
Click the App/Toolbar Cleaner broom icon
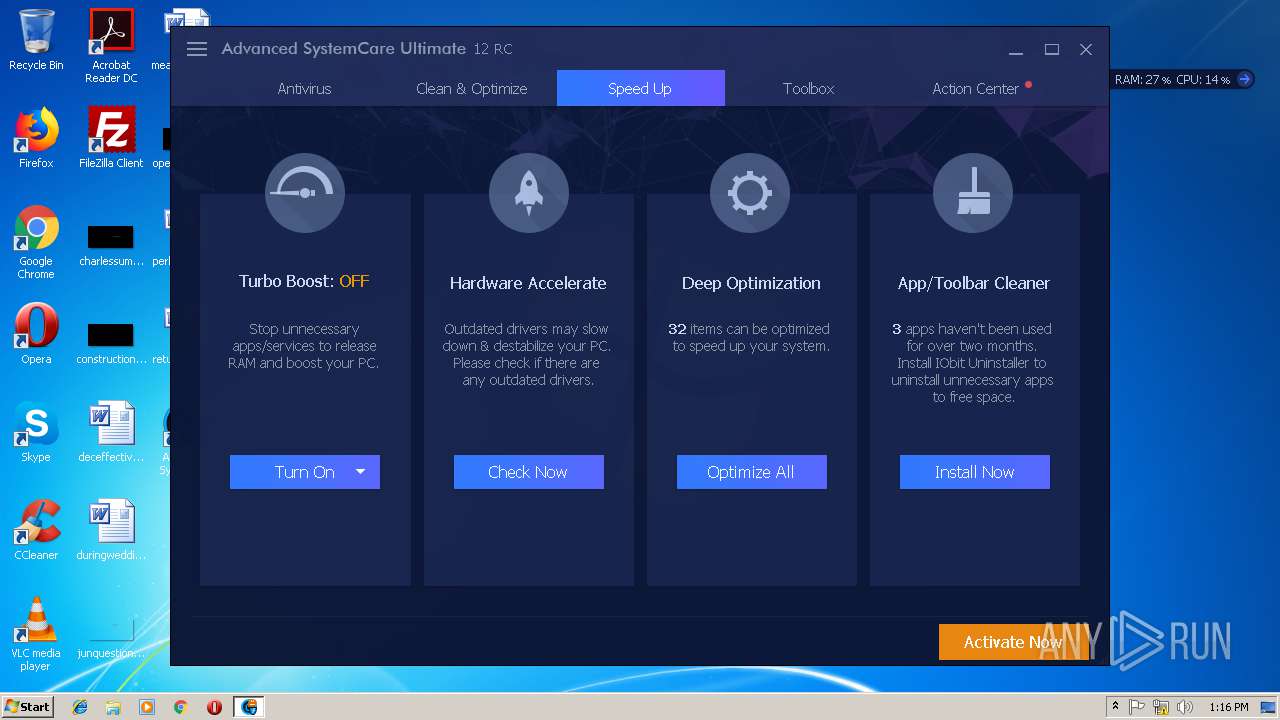[973, 193]
